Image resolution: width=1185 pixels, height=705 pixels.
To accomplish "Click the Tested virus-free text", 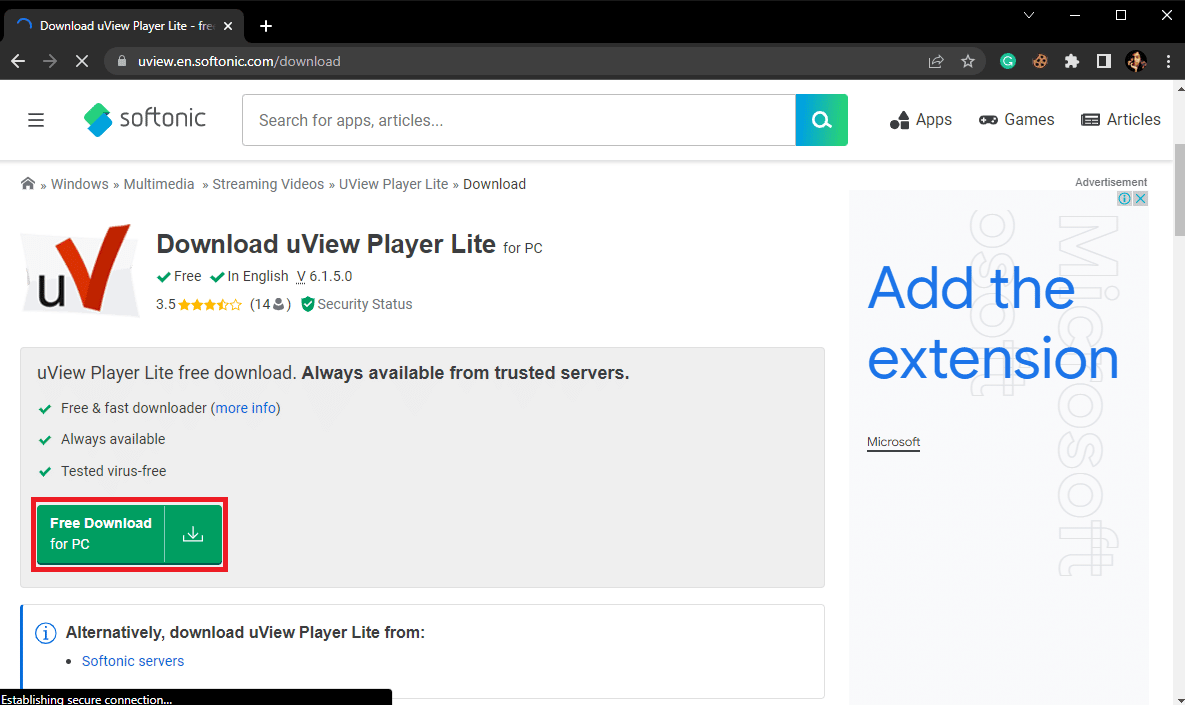I will (113, 471).
